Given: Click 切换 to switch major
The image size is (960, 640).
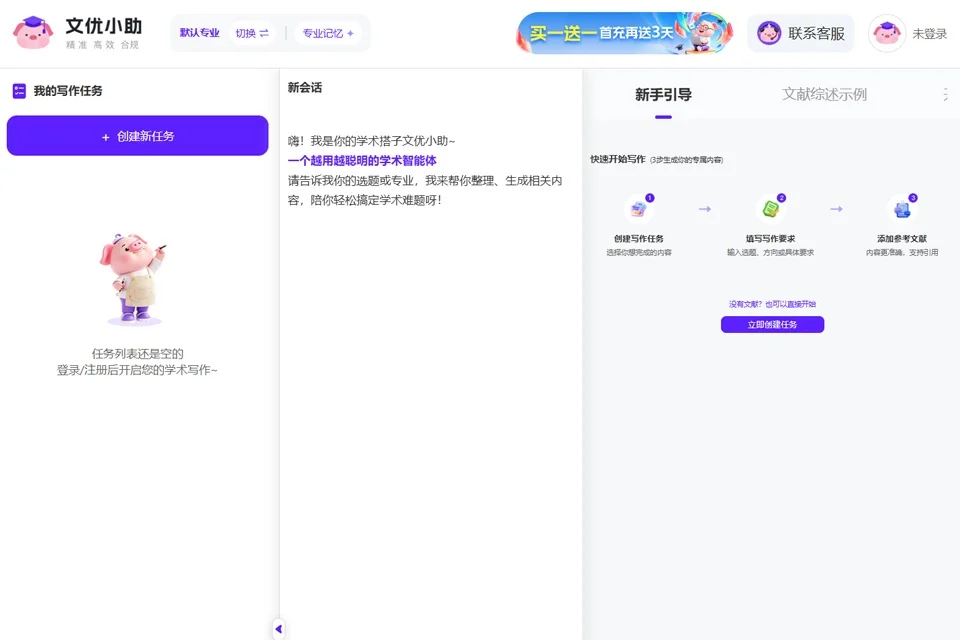Looking at the screenshot, I should pyautogui.click(x=252, y=33).
